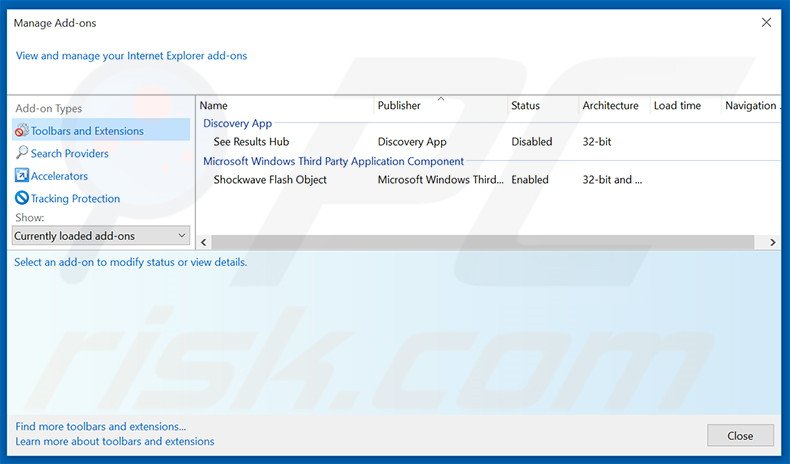Click the Microsoft Windows Third Party Application Component group
Image resolution: width=790 pixels, height=464 pixels.
(333, 161)
